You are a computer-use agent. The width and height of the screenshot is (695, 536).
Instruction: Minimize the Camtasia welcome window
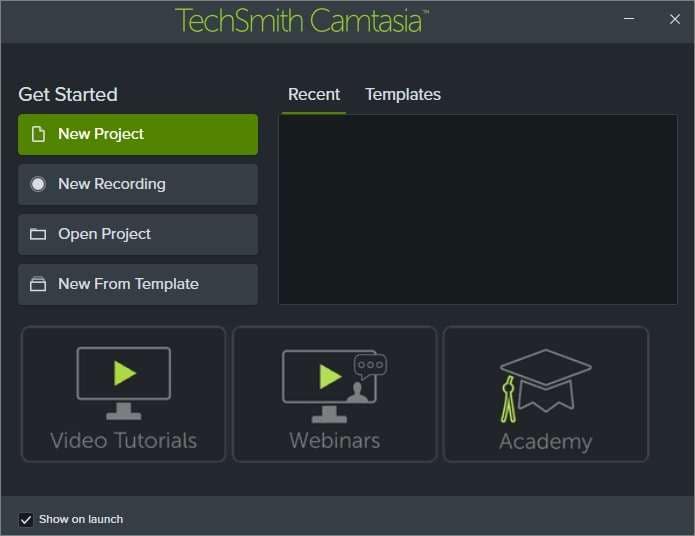point(629,19)
